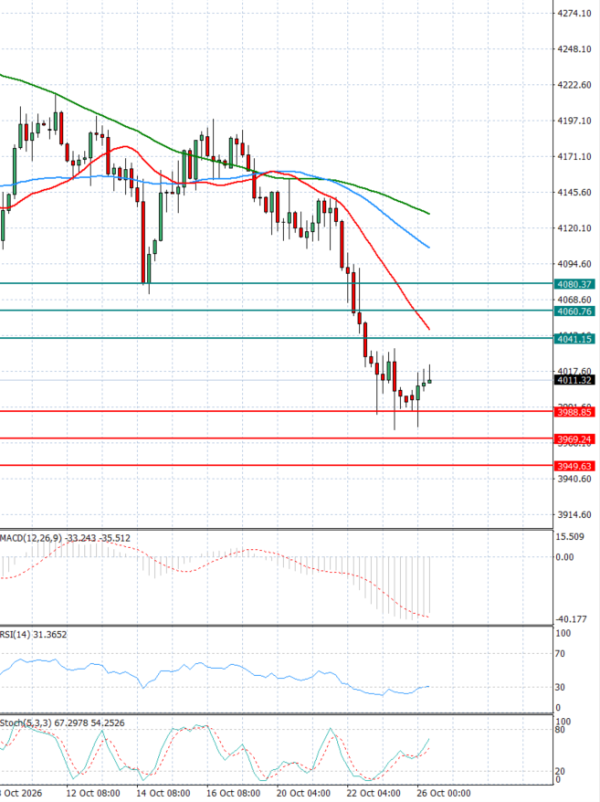Click the 3988.85 support level label
Image resolution: width=600 pixels, height=802 pixels.
point(574,412)
